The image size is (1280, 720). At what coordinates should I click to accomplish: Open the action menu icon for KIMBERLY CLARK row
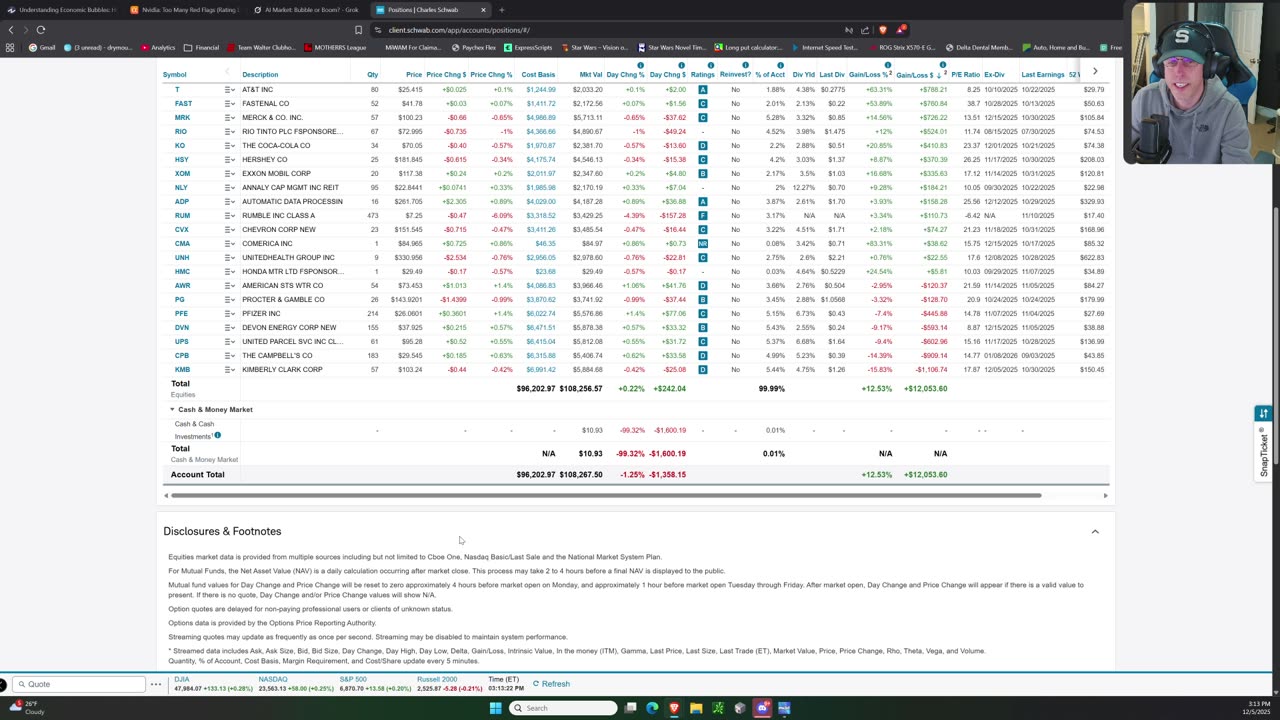(x=229, y=370)
